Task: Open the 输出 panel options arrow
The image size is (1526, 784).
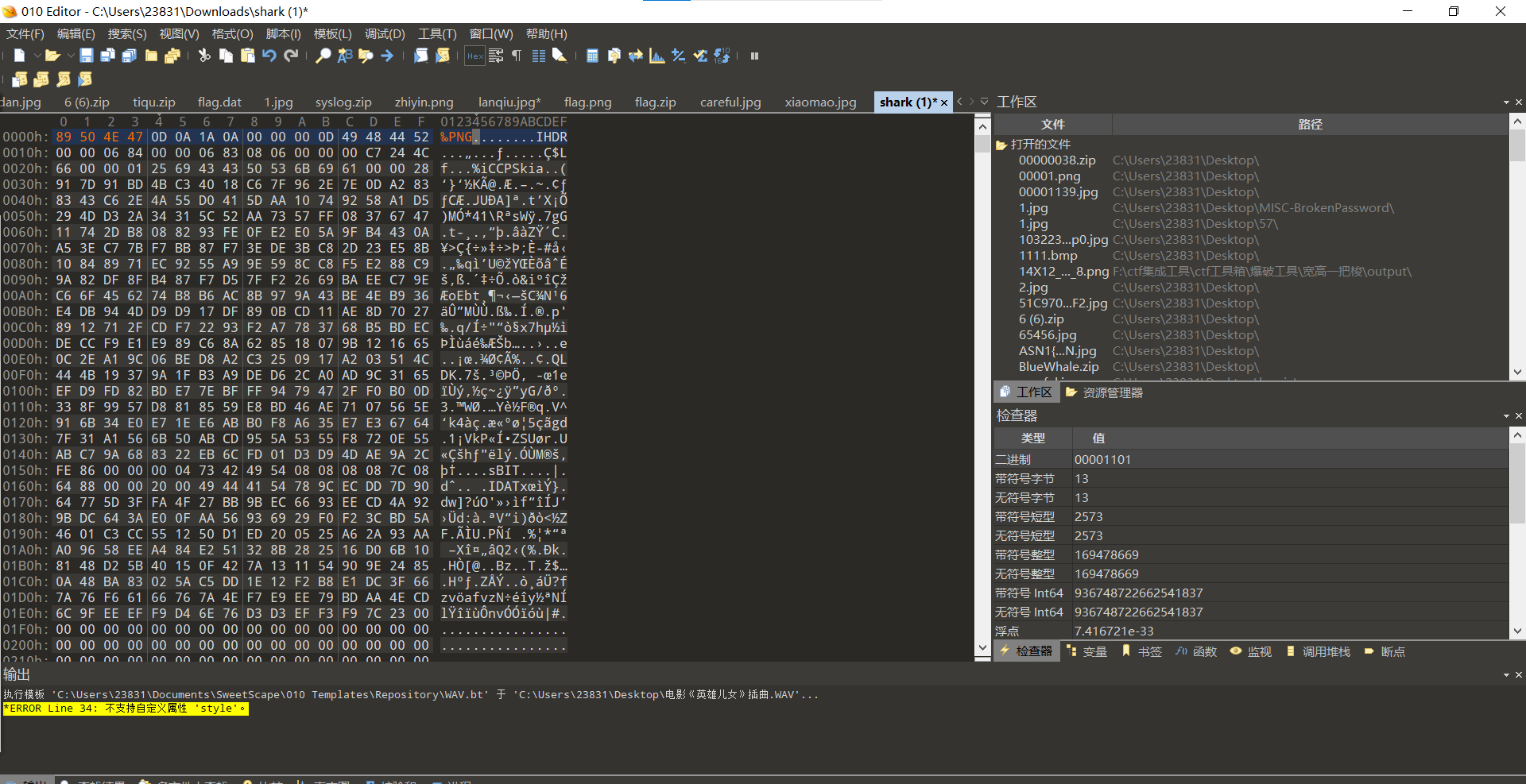Action: tap(1506, 675)
